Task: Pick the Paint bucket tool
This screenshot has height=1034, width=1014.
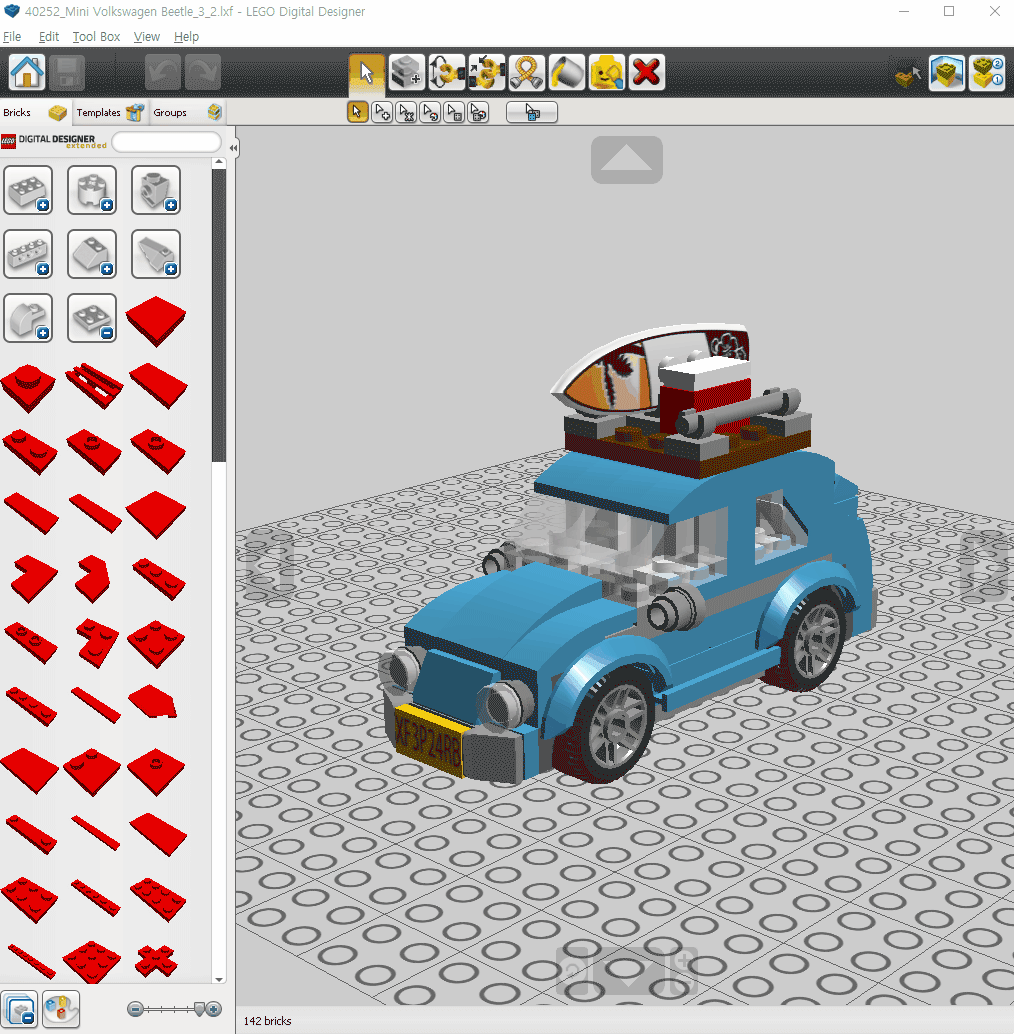Action: pyautogui.click(x=567, y=73)
